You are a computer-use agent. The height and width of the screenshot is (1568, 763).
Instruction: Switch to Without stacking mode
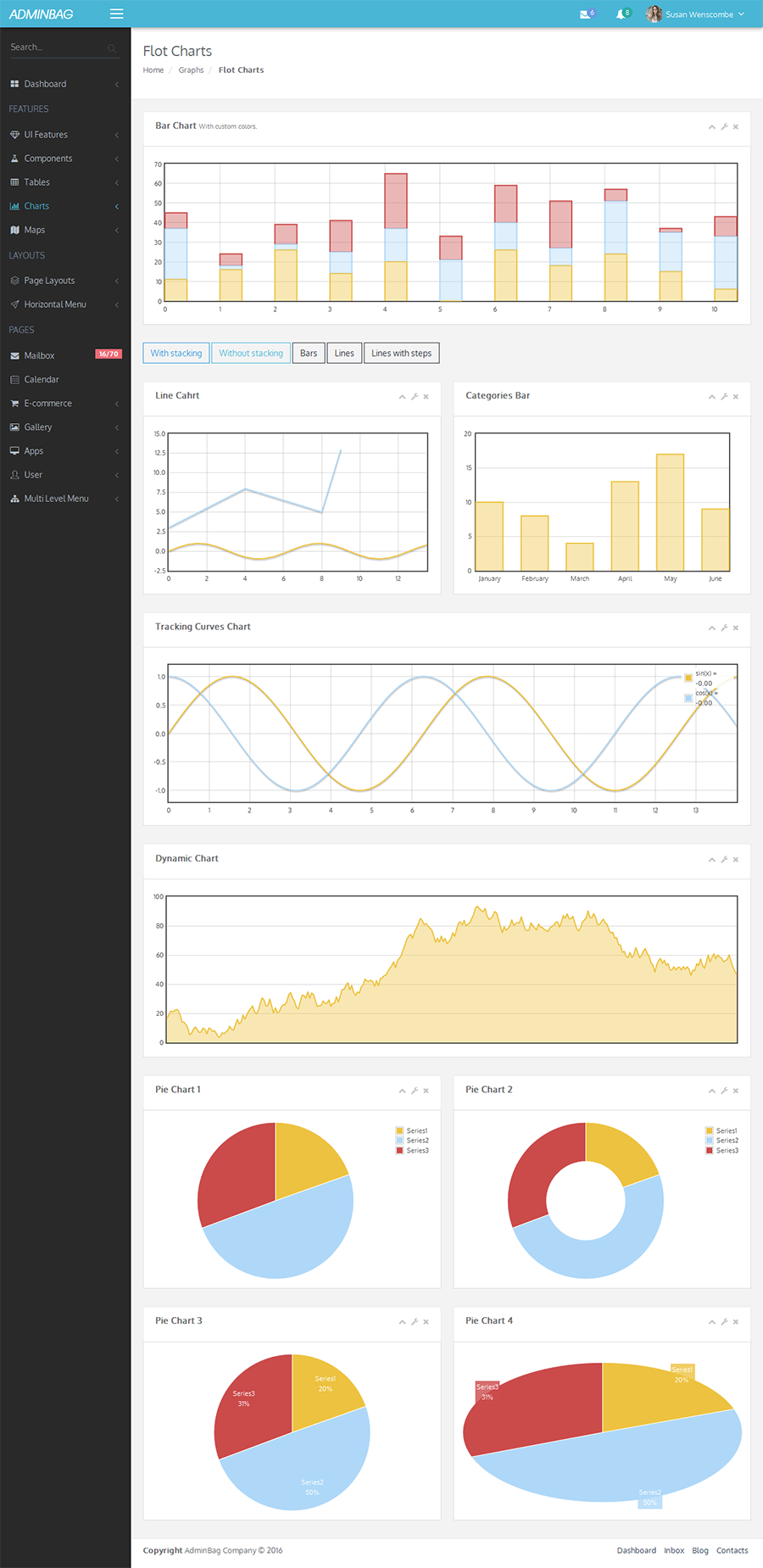tap(251, 353)
